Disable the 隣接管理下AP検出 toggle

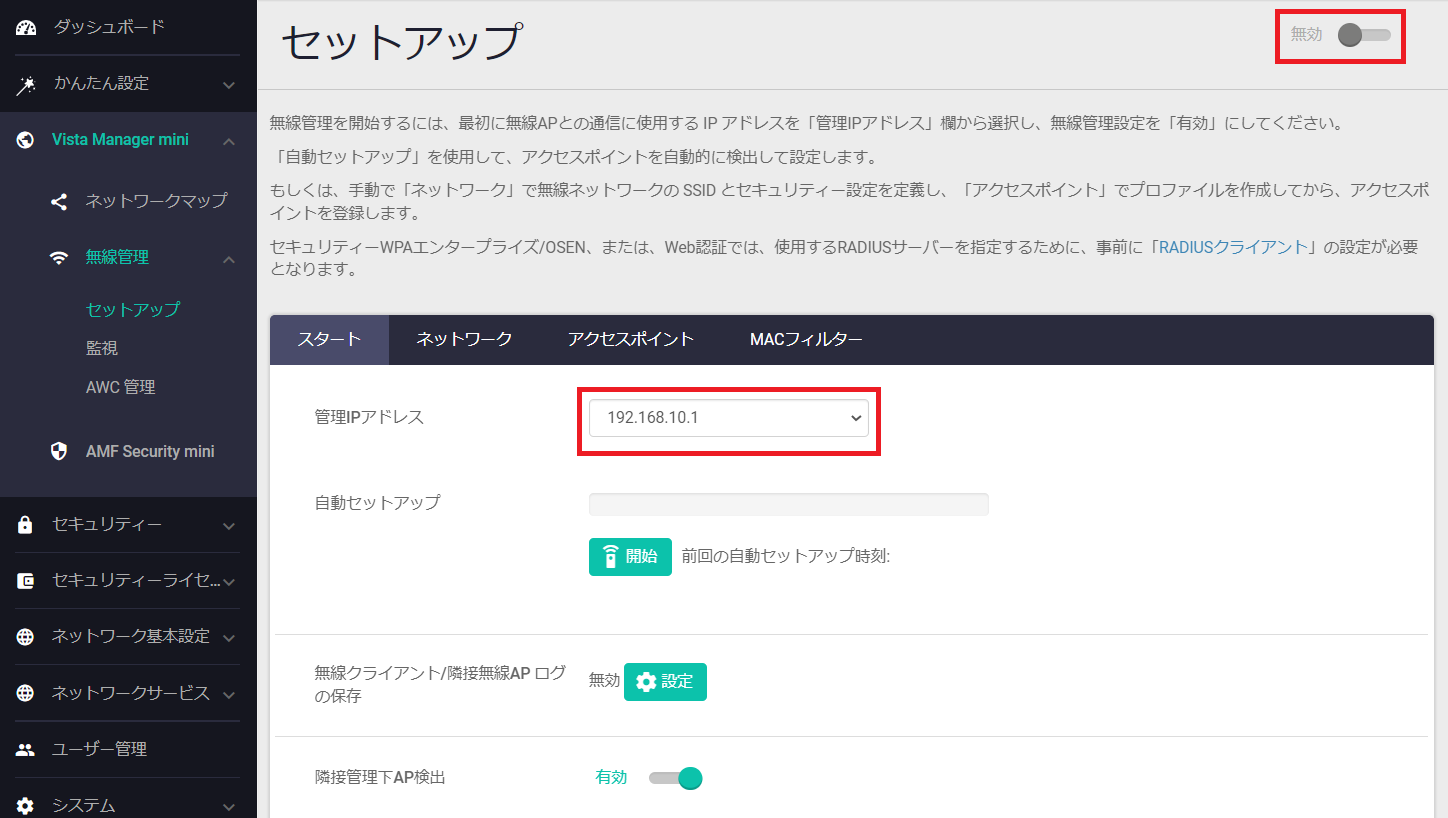pyautogui.click(x=676, y=778)
